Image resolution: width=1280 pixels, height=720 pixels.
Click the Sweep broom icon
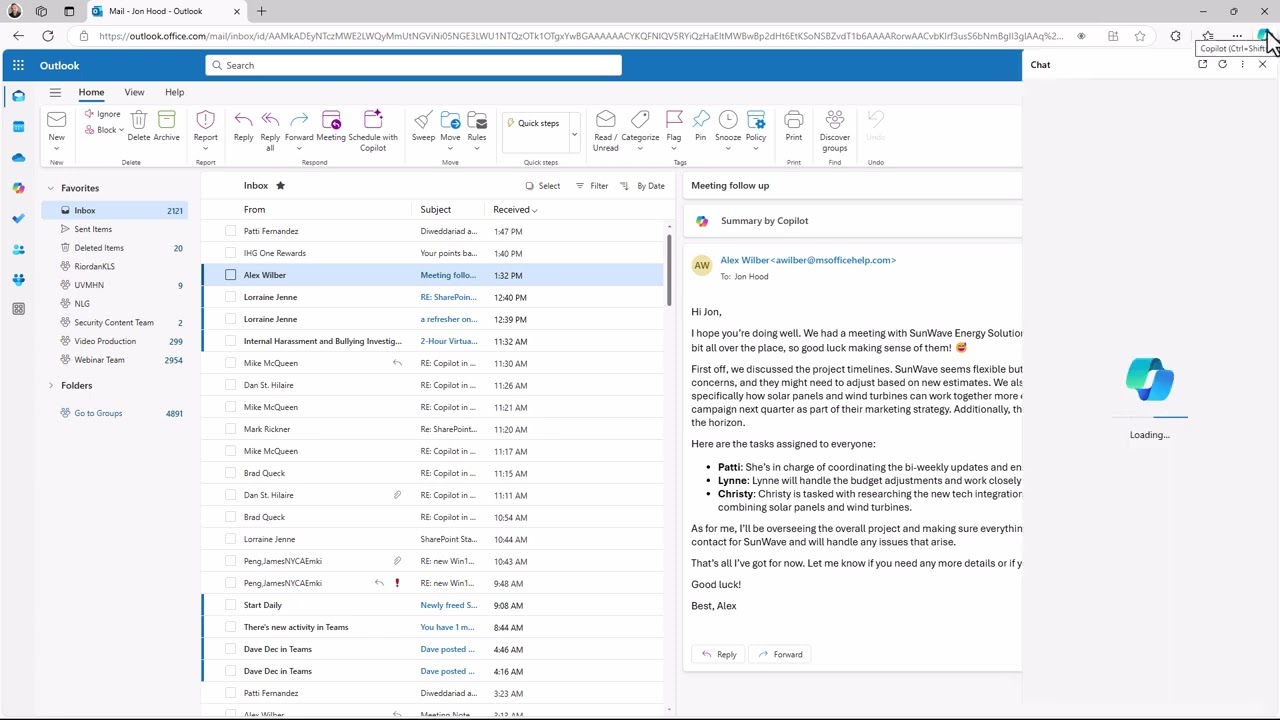click(423, 120)
